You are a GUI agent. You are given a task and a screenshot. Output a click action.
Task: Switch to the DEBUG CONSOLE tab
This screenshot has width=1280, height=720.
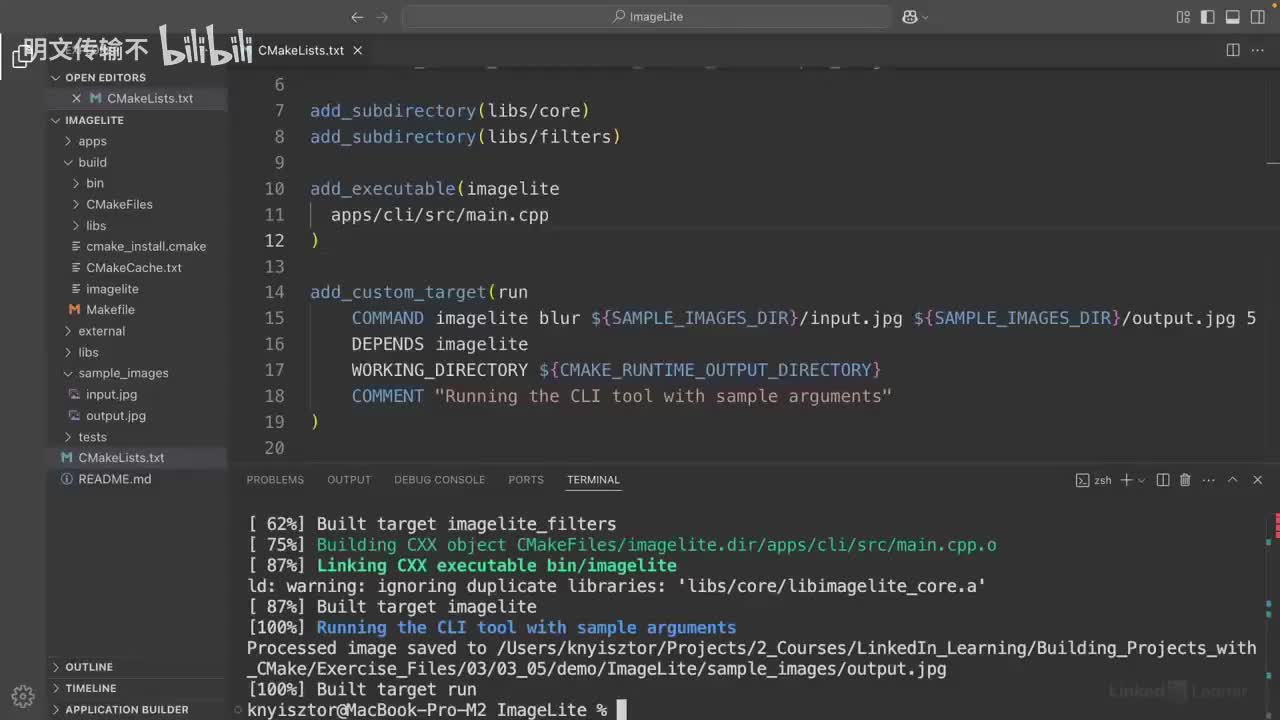coord(439,480)
